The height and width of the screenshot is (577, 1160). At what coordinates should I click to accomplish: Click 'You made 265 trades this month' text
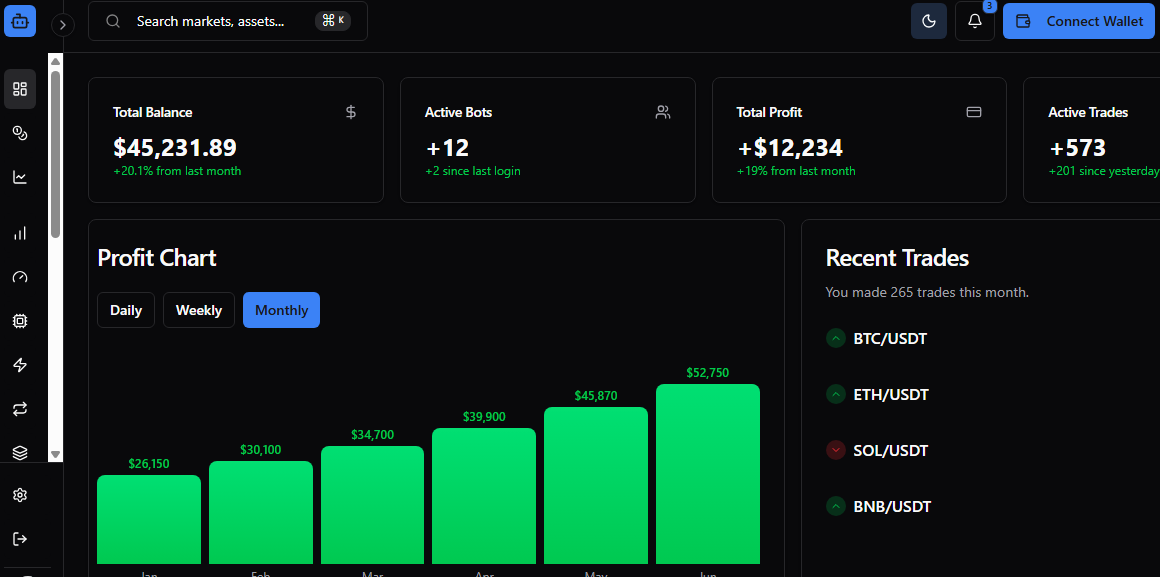click(927, 292)
